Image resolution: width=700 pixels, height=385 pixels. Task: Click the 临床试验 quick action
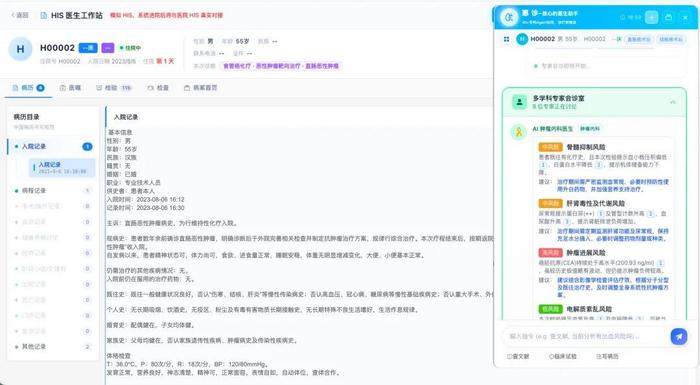tap(563, 356)
